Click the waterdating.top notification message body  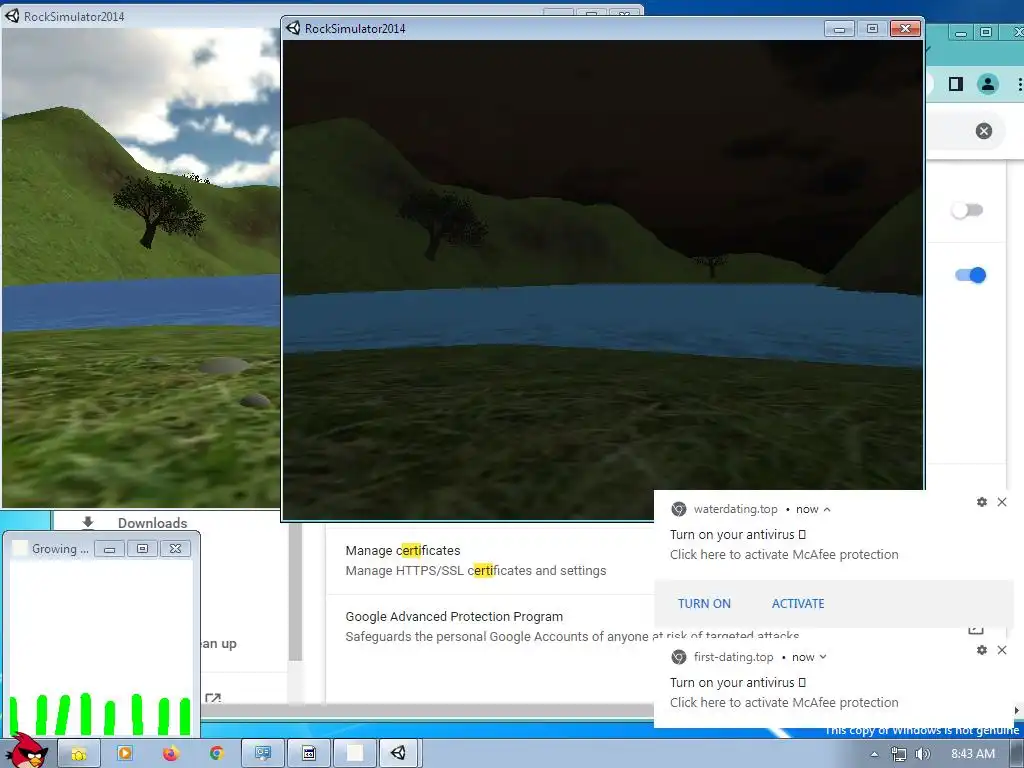(x=784, y=545)
